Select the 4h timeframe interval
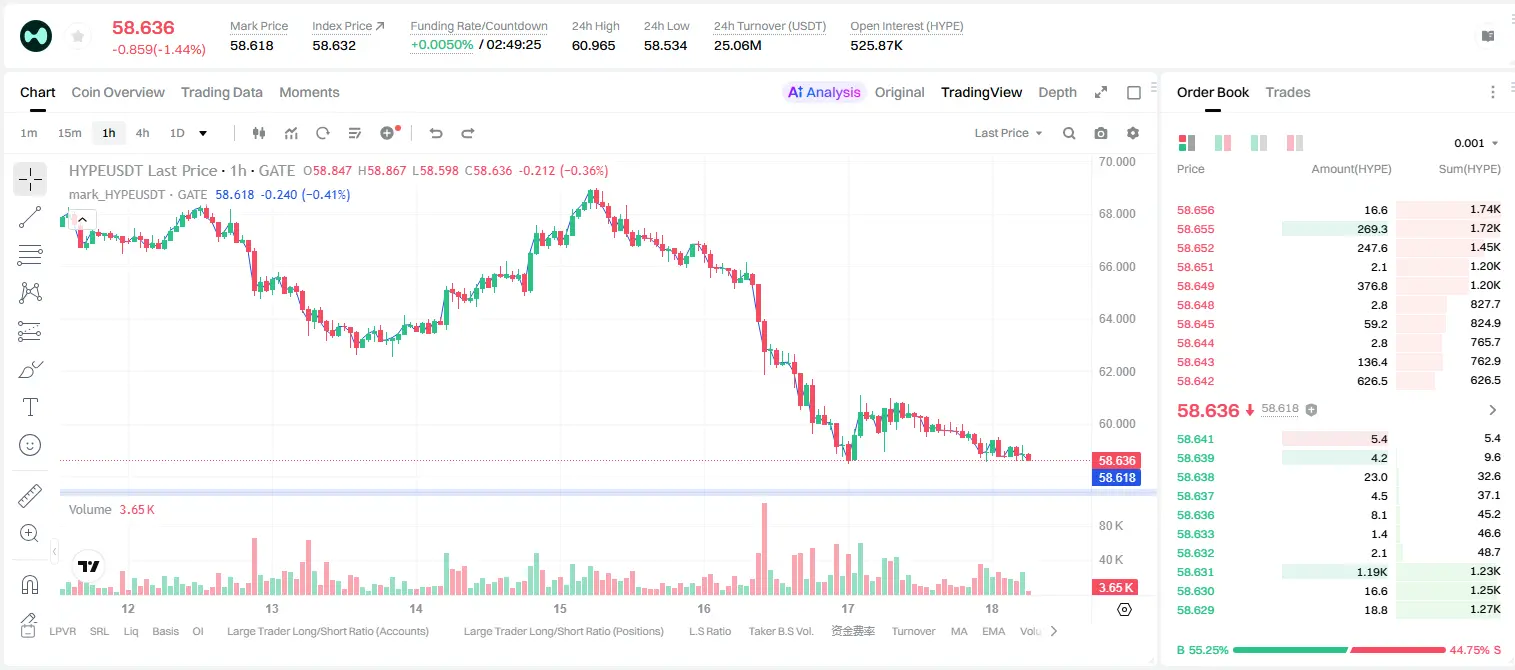Screen dimensions: 1515x670 (142, 133)
